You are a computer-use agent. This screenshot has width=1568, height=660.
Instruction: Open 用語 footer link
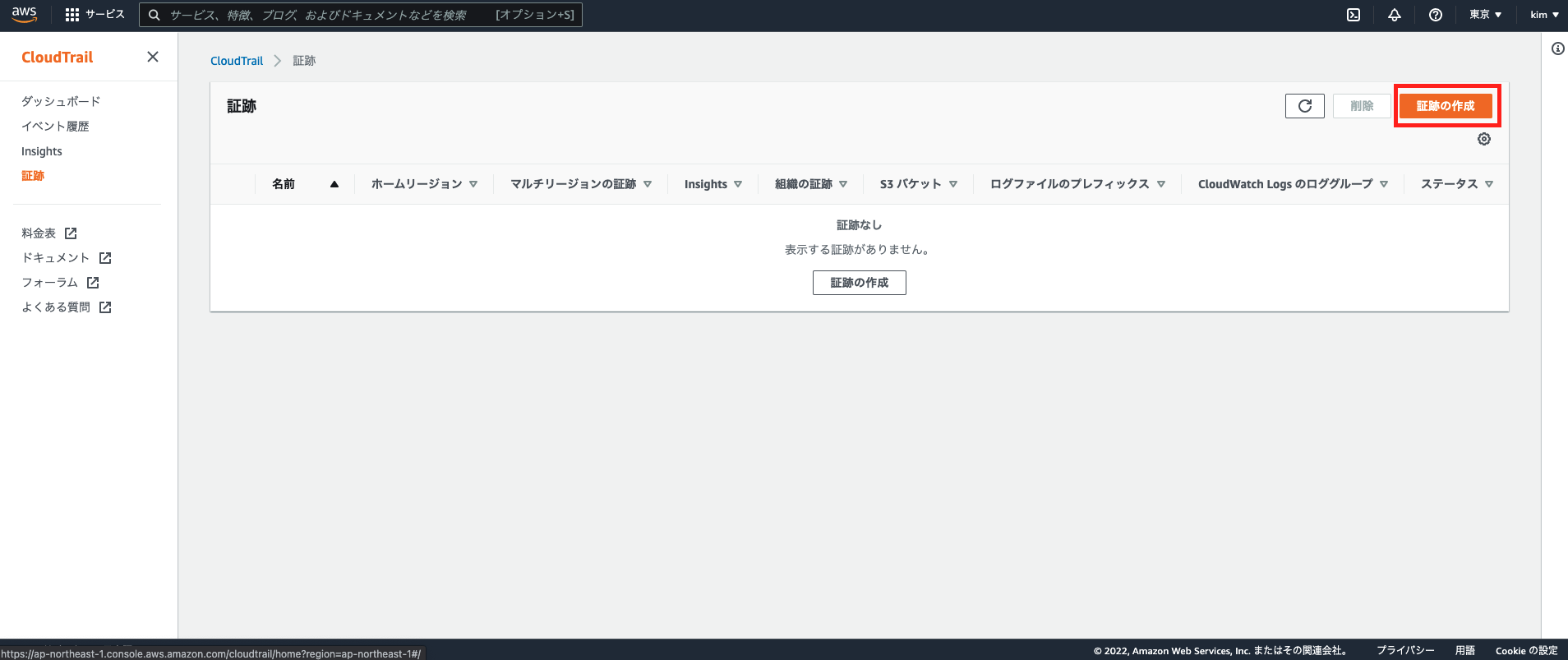tap(1465, 650)
